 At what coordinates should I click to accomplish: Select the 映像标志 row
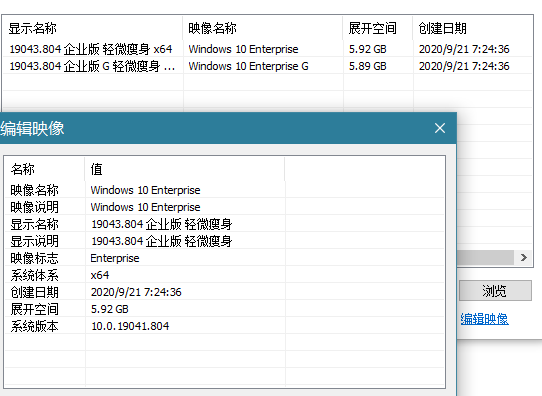[225, 258]
